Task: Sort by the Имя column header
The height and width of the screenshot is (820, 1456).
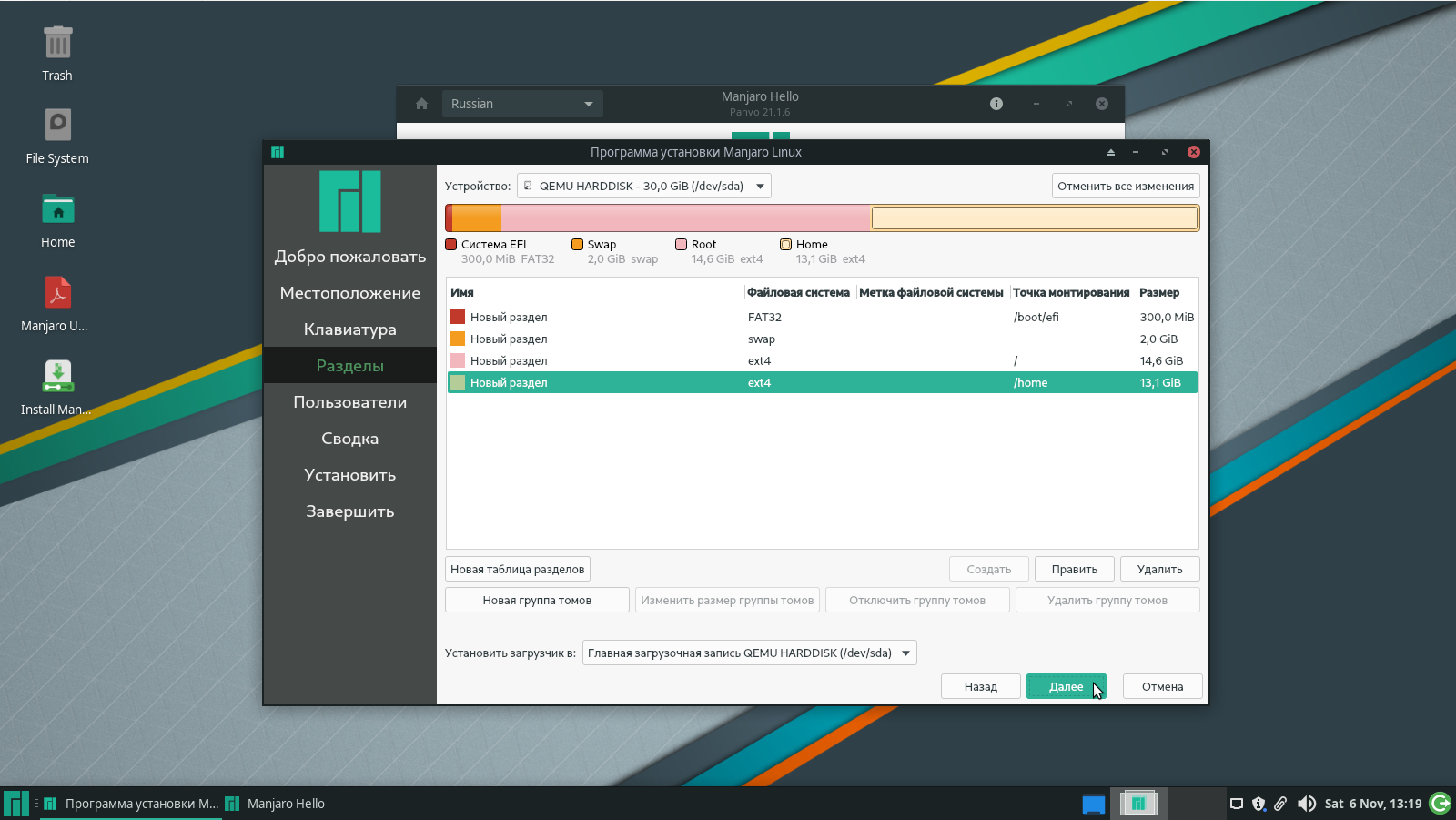Action: pyautogui.click(x=595, y=292)
